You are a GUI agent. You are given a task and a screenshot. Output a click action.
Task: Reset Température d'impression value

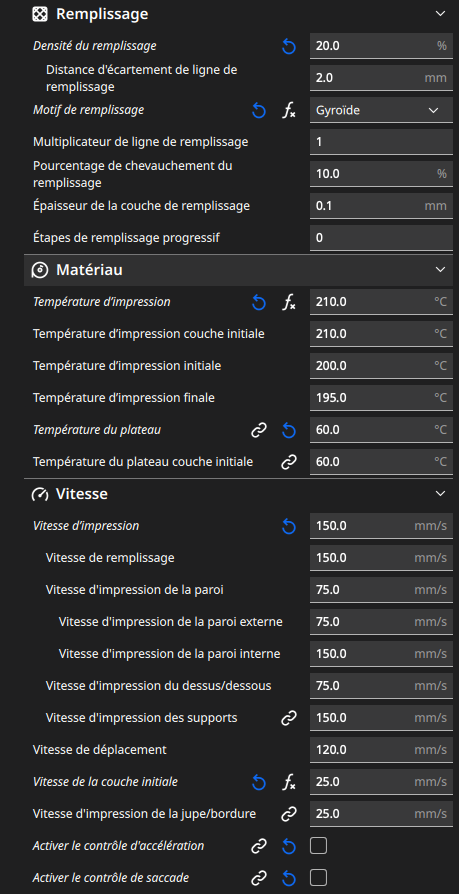[259, 302]
